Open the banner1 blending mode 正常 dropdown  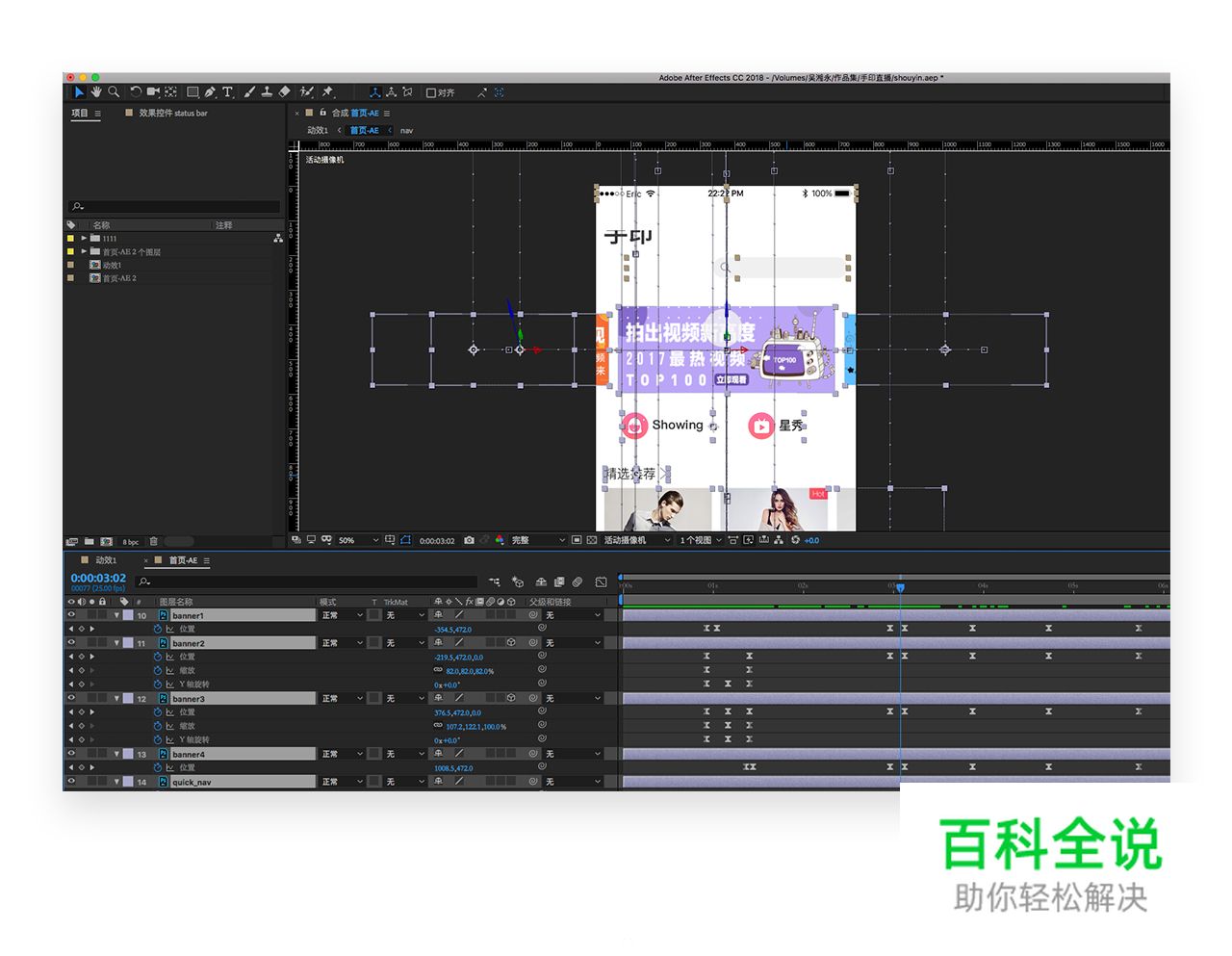pos(343,615)
